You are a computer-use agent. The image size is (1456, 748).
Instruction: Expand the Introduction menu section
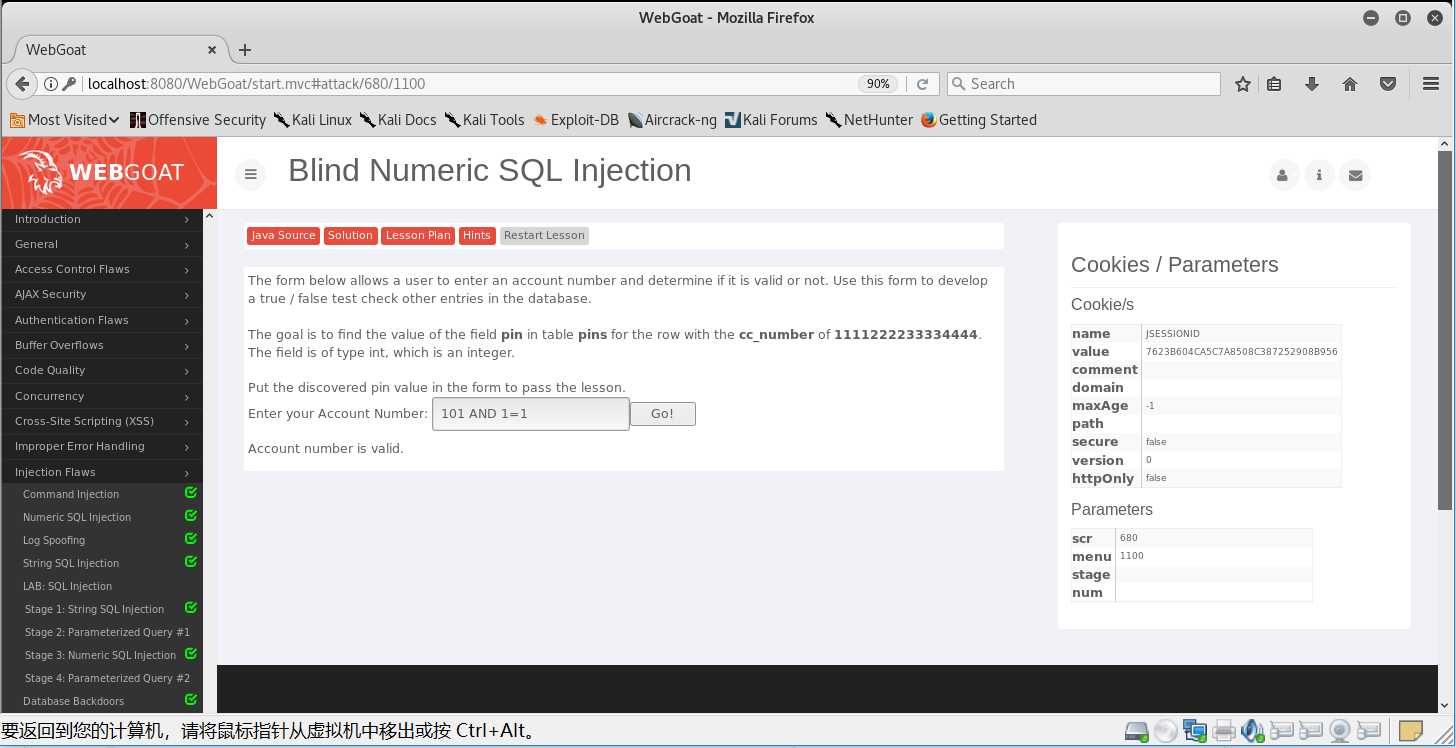pyautogui.click(x=101, y=219)
